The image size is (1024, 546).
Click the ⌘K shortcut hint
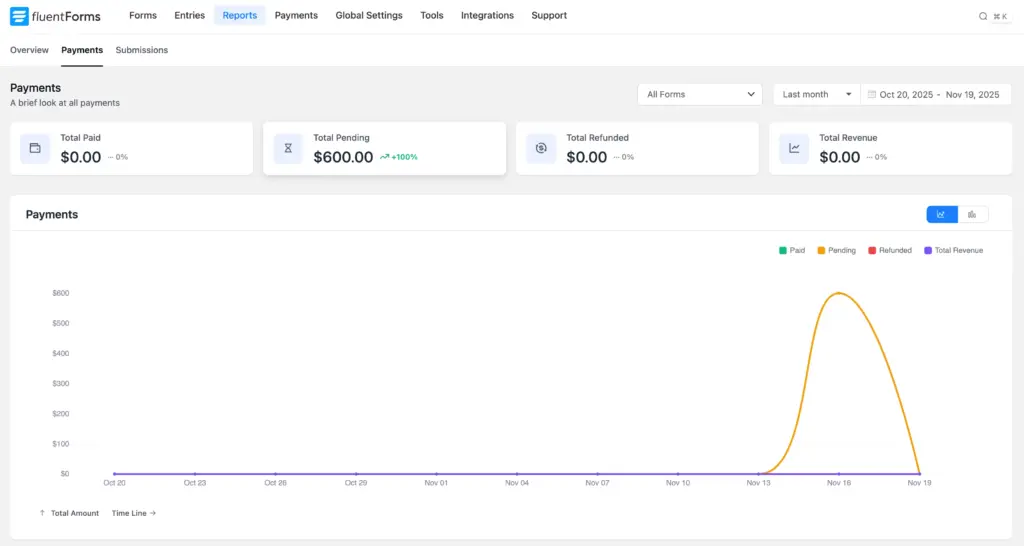1000,16
